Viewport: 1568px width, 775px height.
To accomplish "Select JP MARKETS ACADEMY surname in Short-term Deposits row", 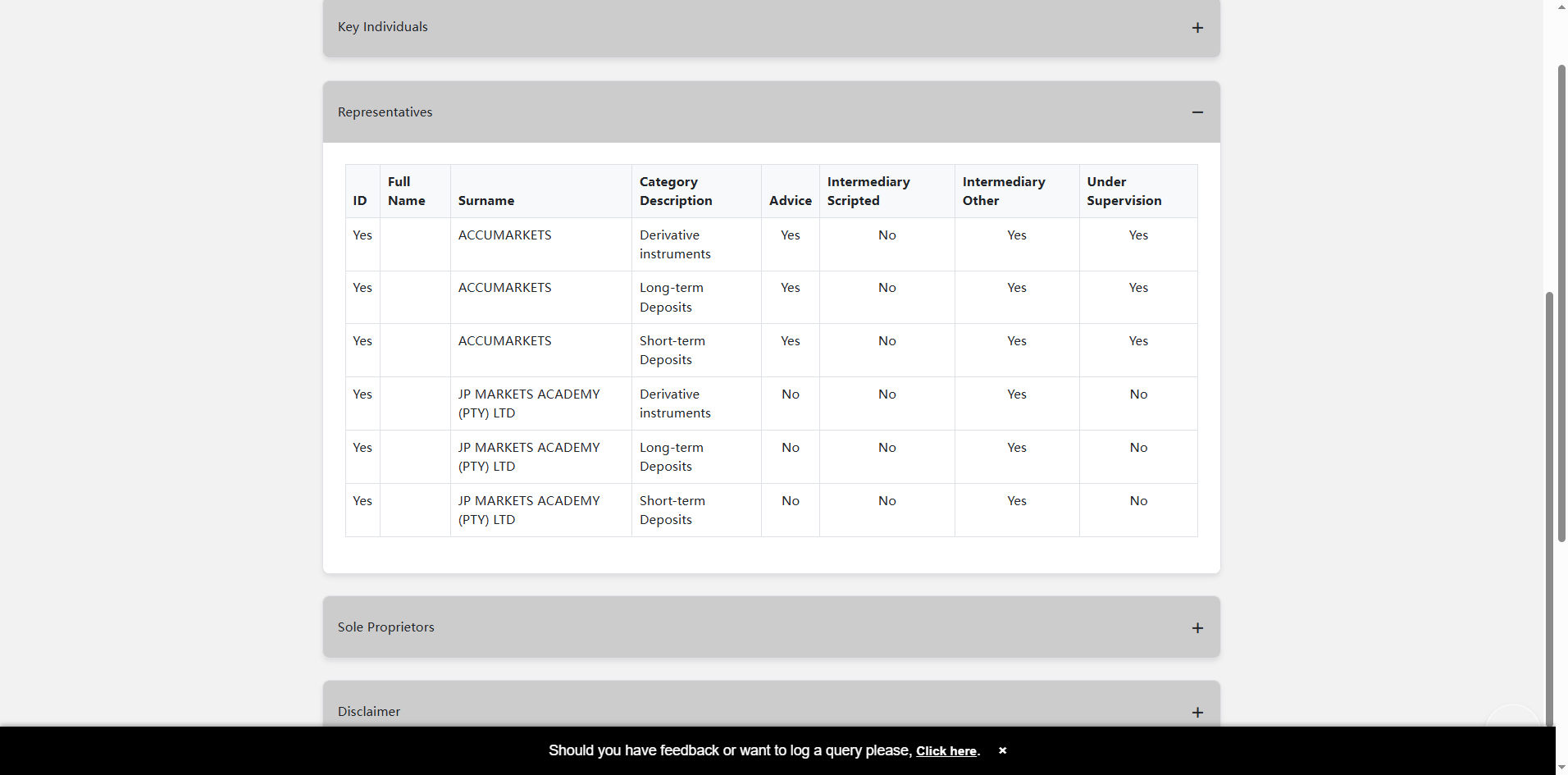I will click(x=529, y=510).
